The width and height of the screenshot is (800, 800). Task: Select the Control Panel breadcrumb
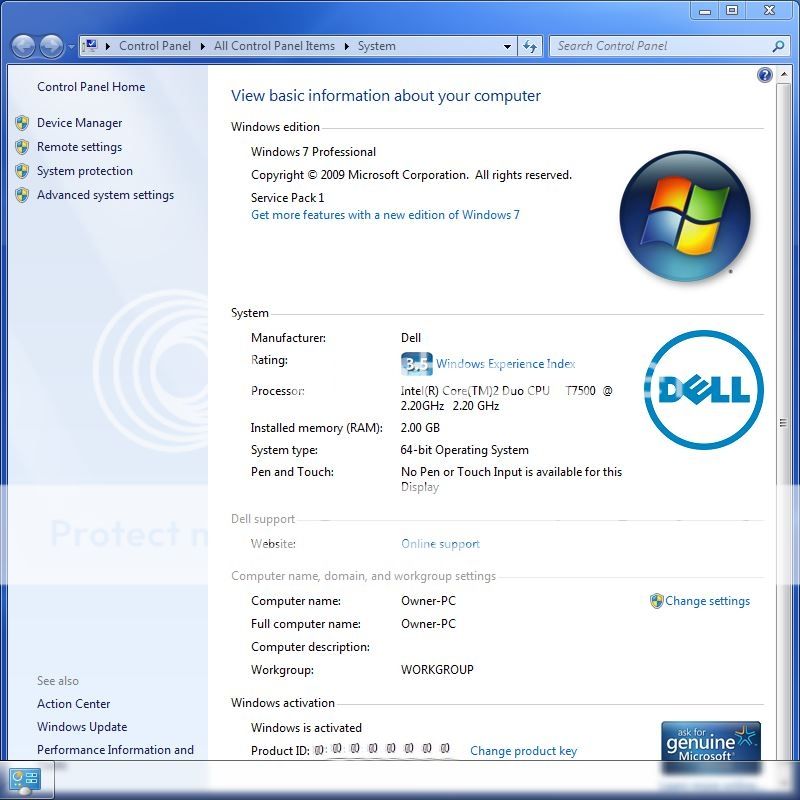click(155, 46)
